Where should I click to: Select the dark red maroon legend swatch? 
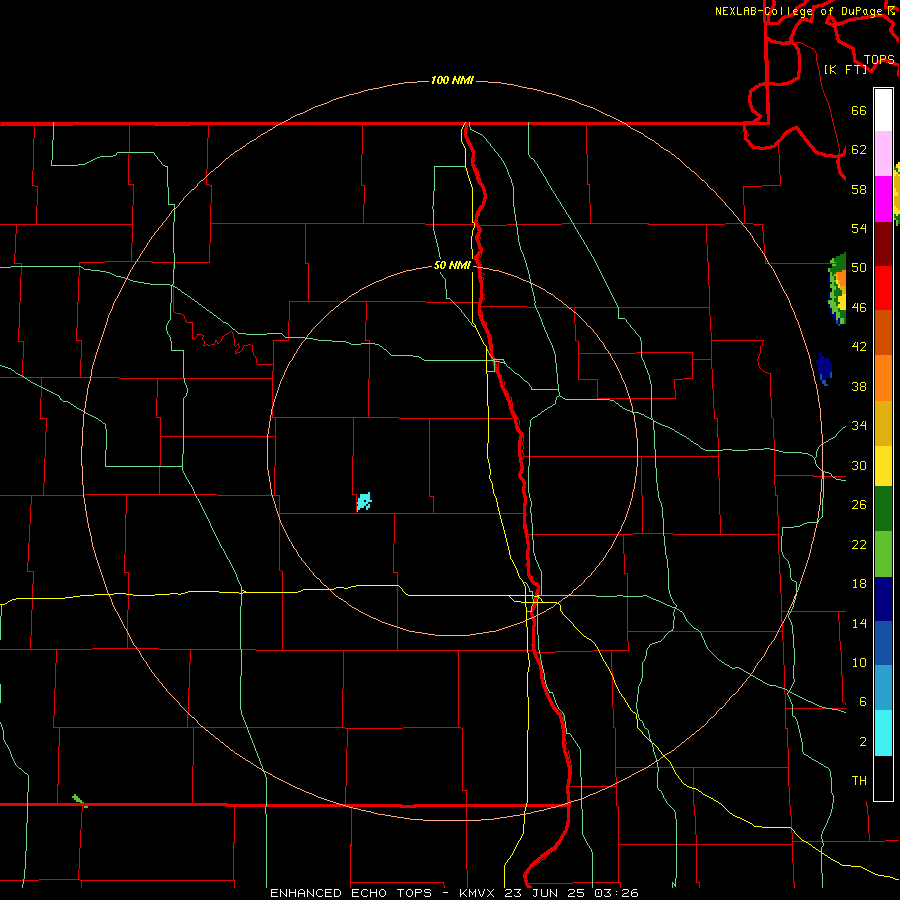pyautogui.click(x=883, y=244)
